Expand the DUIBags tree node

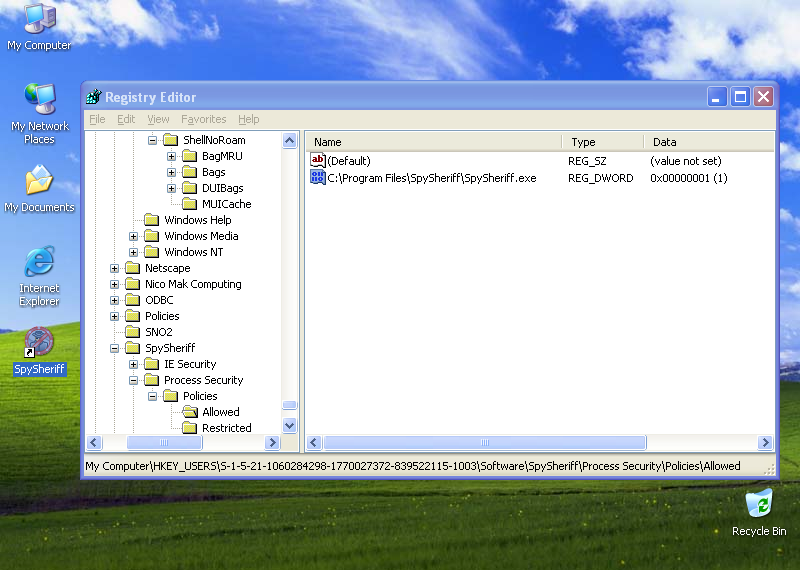point(171,188)
